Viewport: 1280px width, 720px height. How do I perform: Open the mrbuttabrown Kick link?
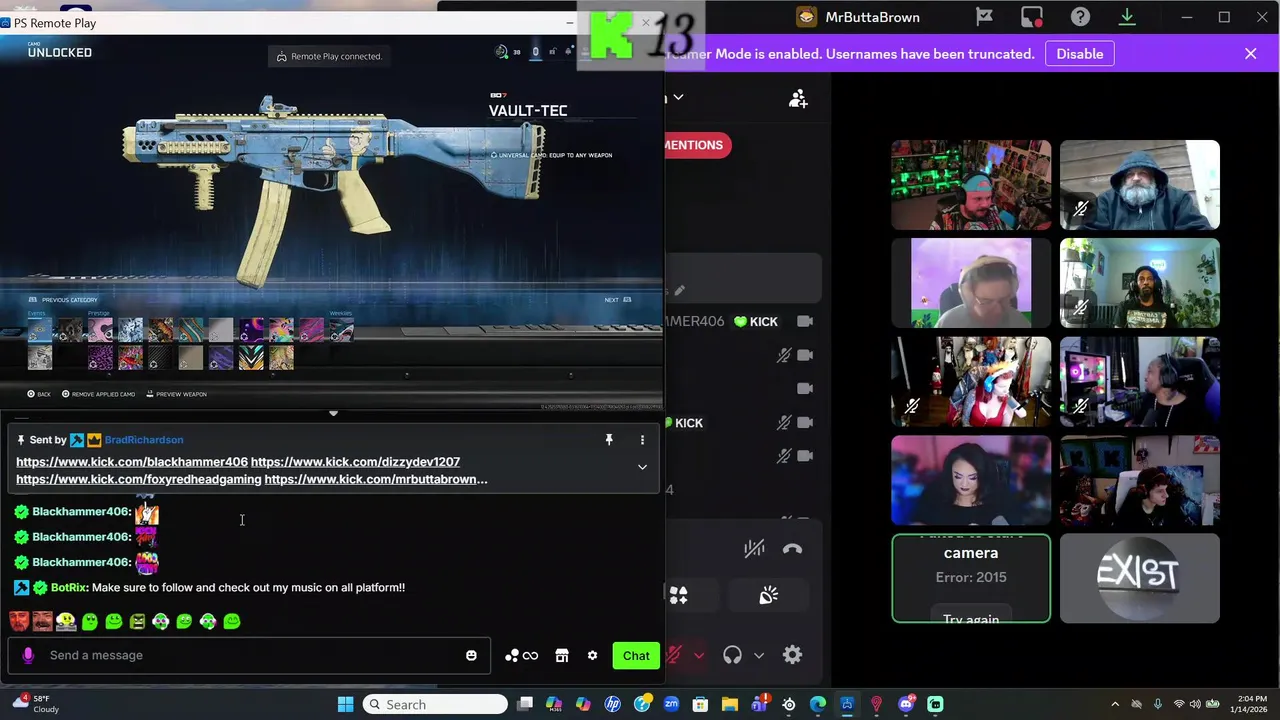(x=376, y=479)
